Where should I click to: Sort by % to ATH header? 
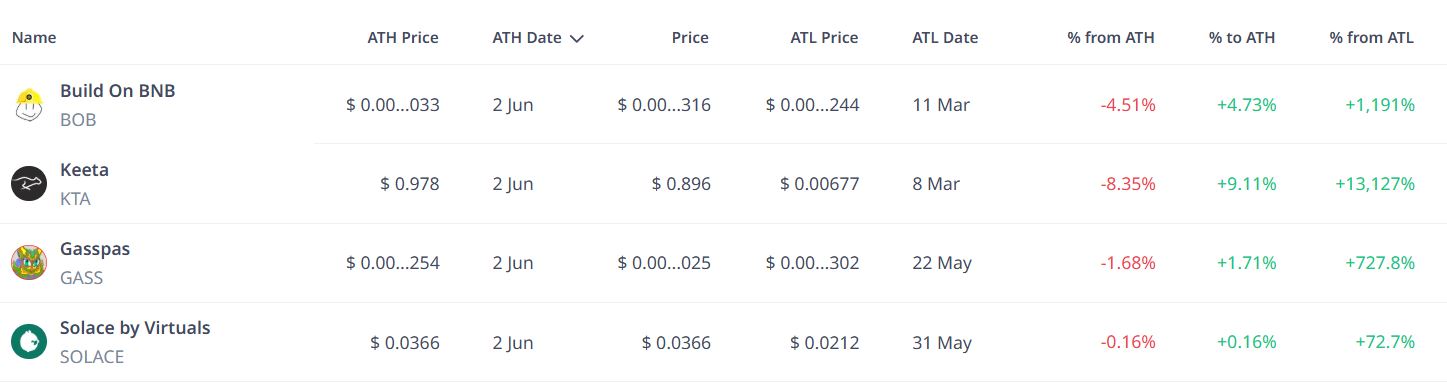(x=1242, y=38)
